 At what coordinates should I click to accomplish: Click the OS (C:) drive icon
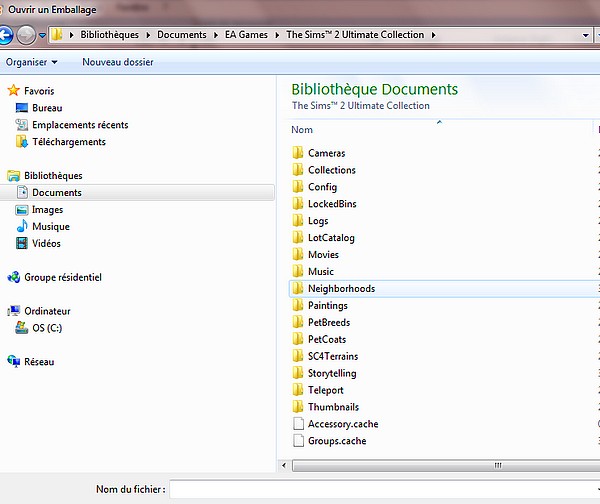(21, 328)
